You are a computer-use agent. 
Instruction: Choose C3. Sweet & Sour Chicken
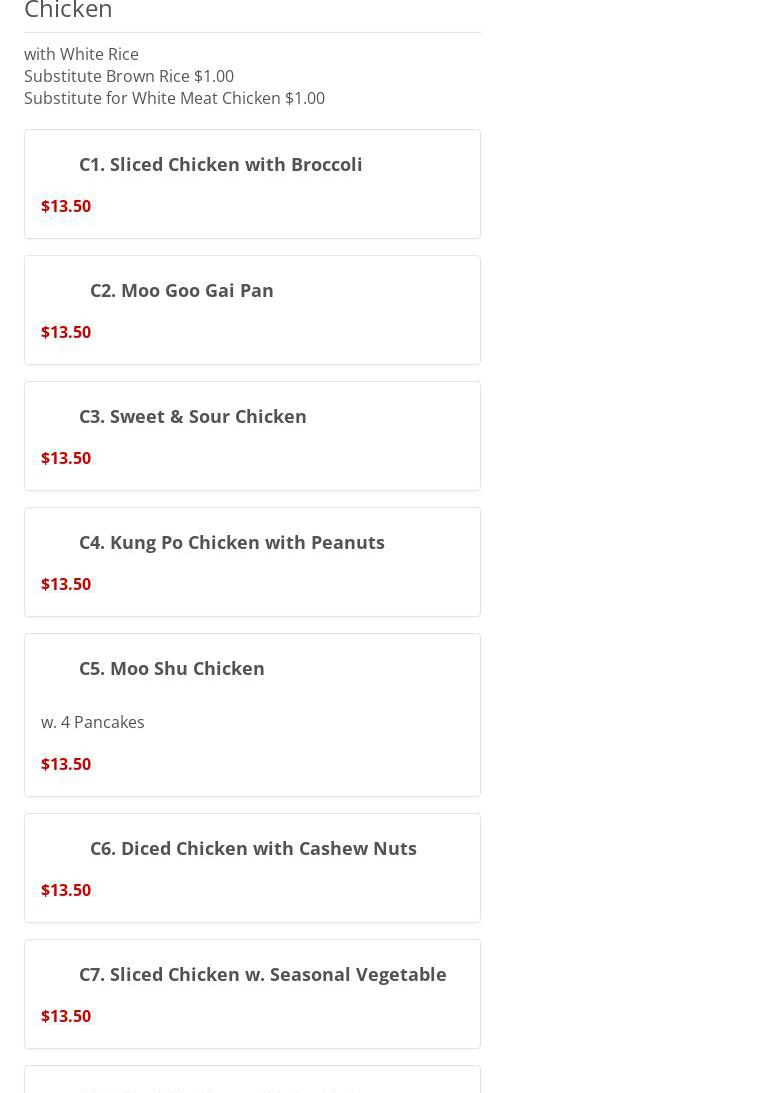click(192, 417)
